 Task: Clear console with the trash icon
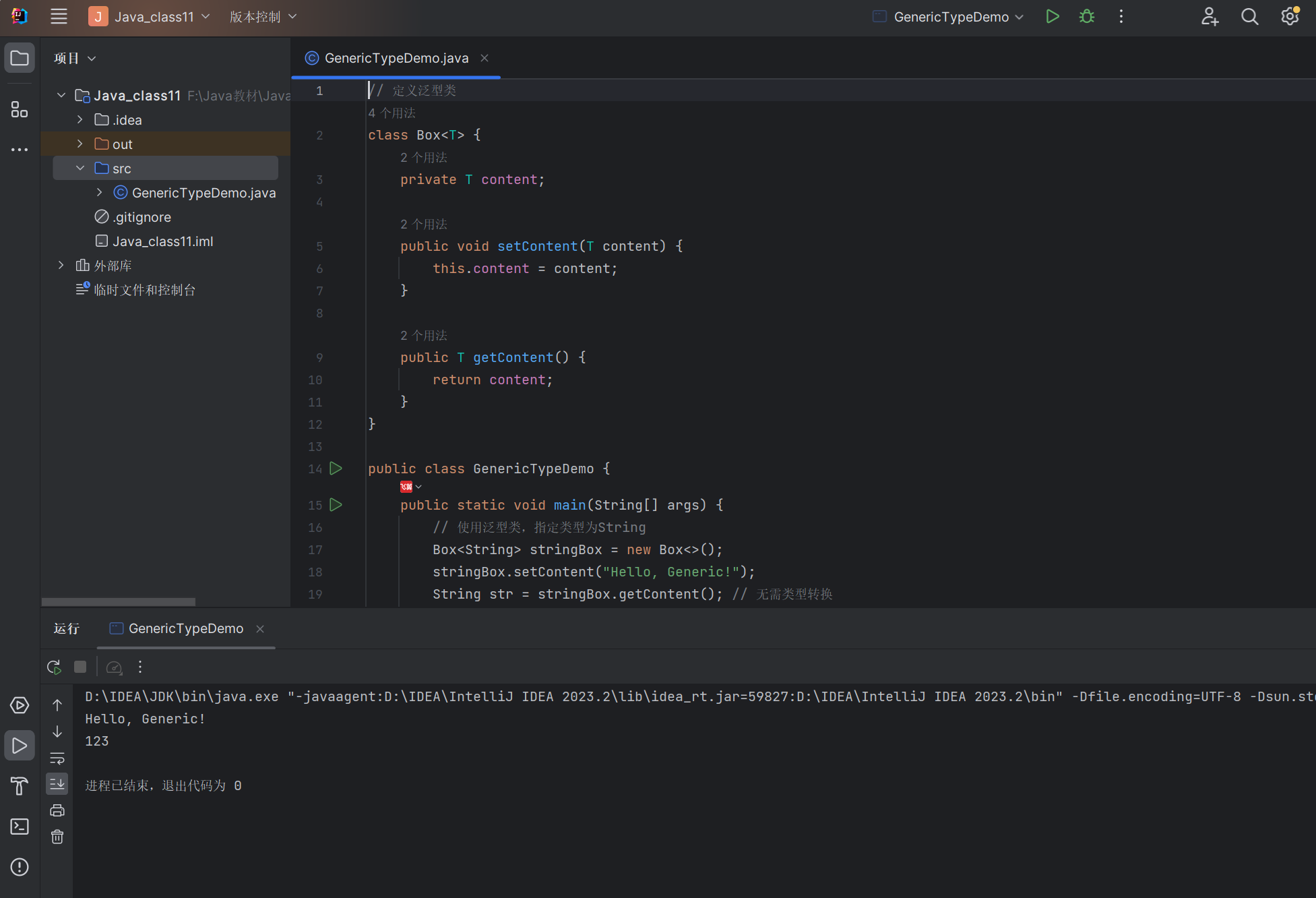tap(57, 837)
